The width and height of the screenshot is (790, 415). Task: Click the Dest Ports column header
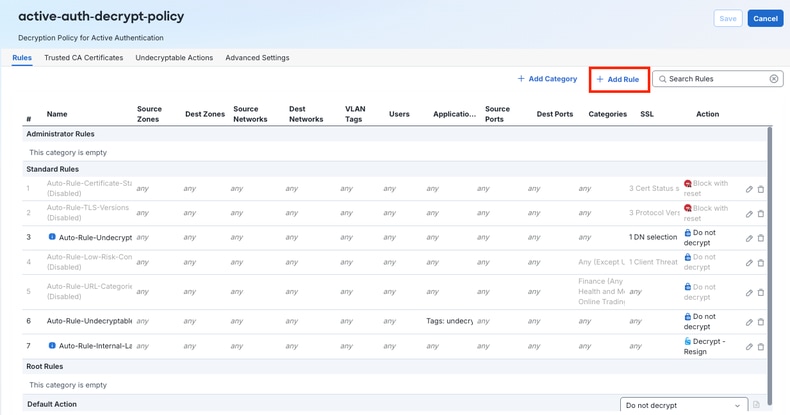point(555,114)
